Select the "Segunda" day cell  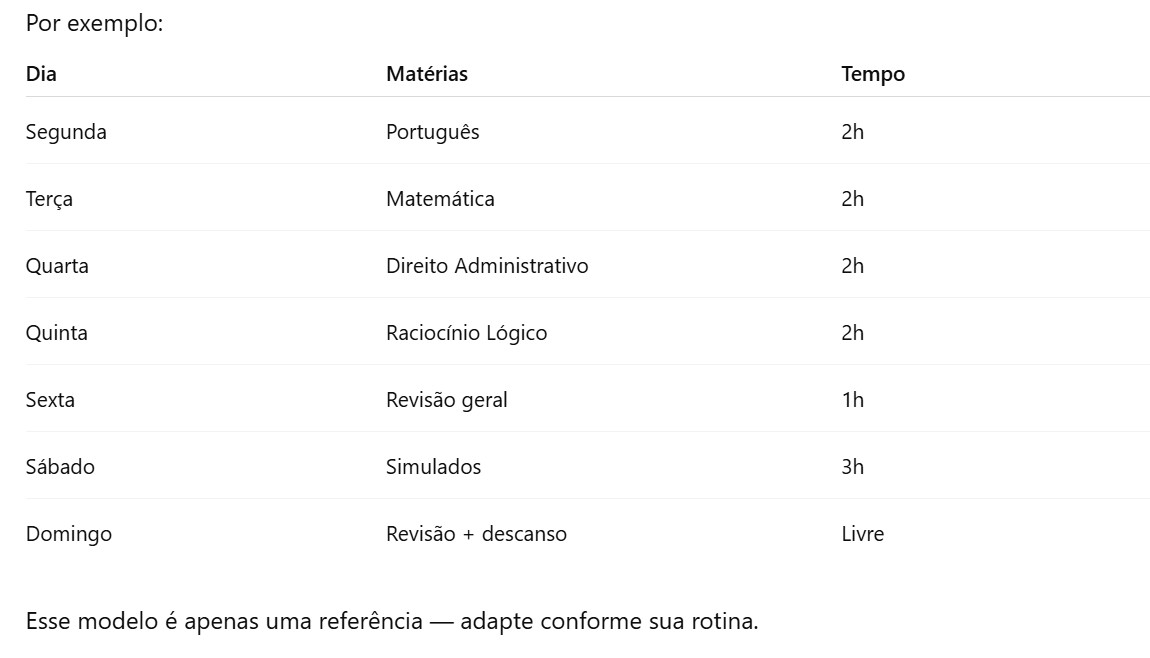point(66,132)
